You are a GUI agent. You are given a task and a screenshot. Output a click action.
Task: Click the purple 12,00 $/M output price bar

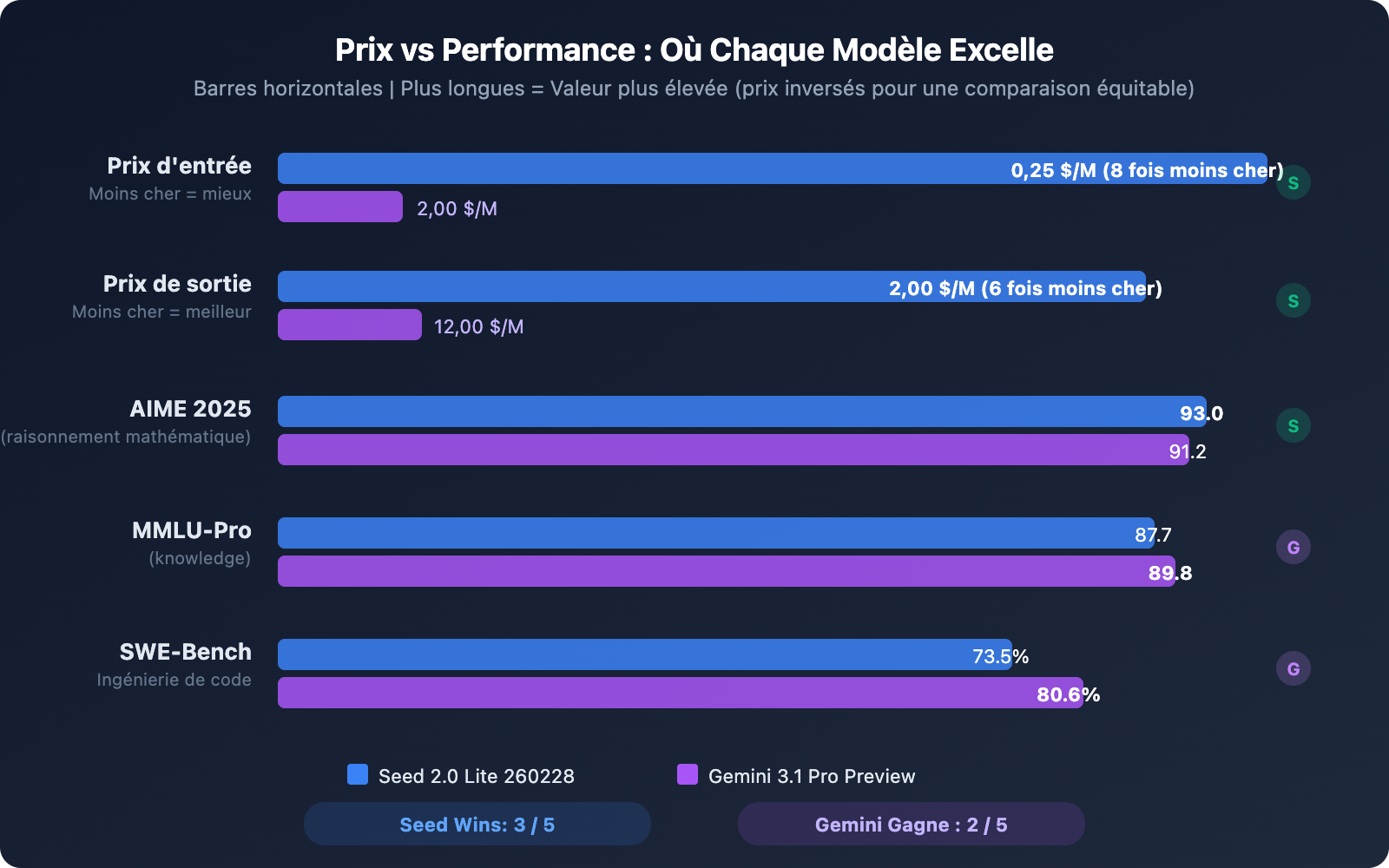349,325
